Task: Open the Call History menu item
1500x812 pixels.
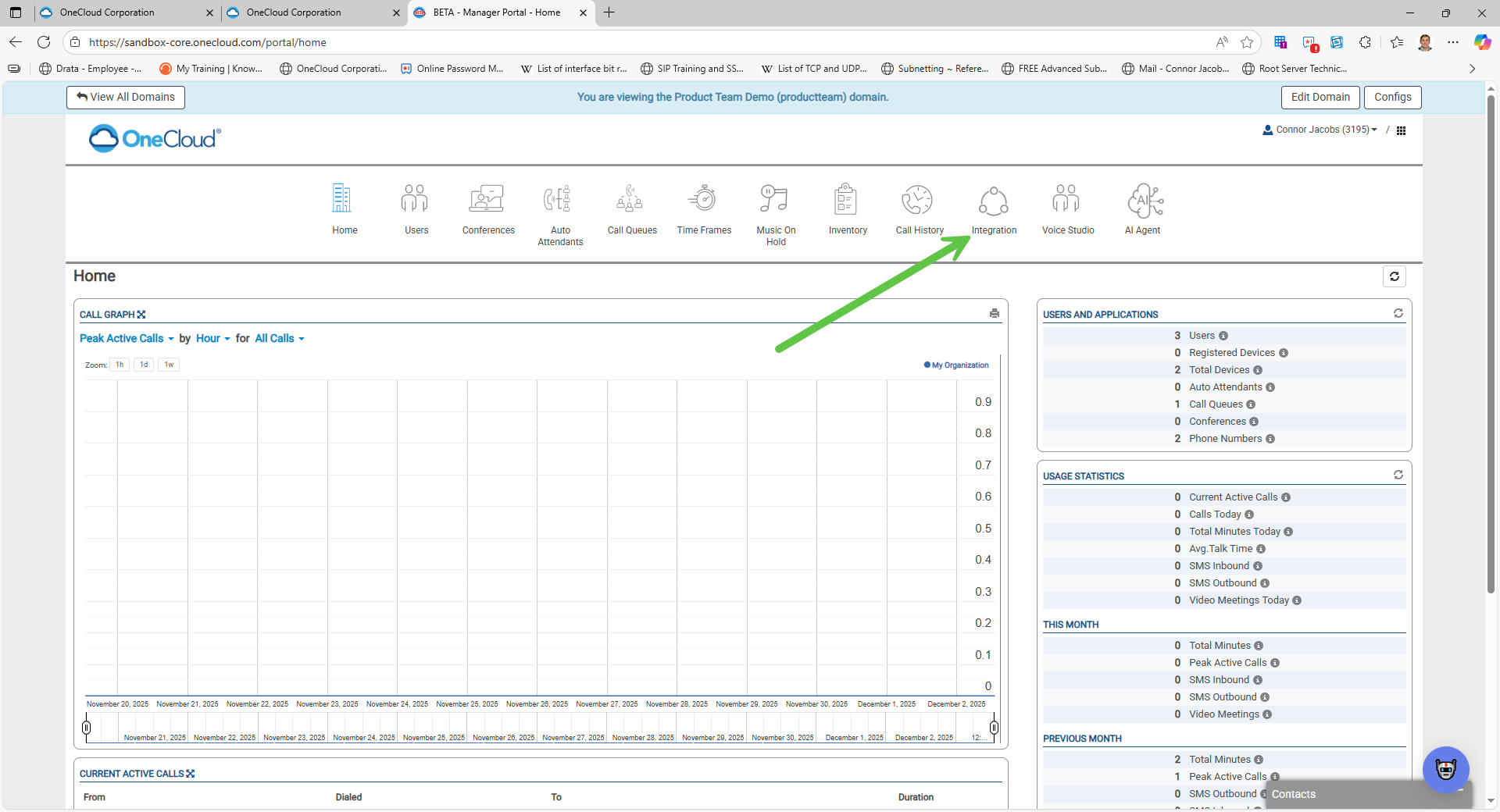Action: point(919,201)
